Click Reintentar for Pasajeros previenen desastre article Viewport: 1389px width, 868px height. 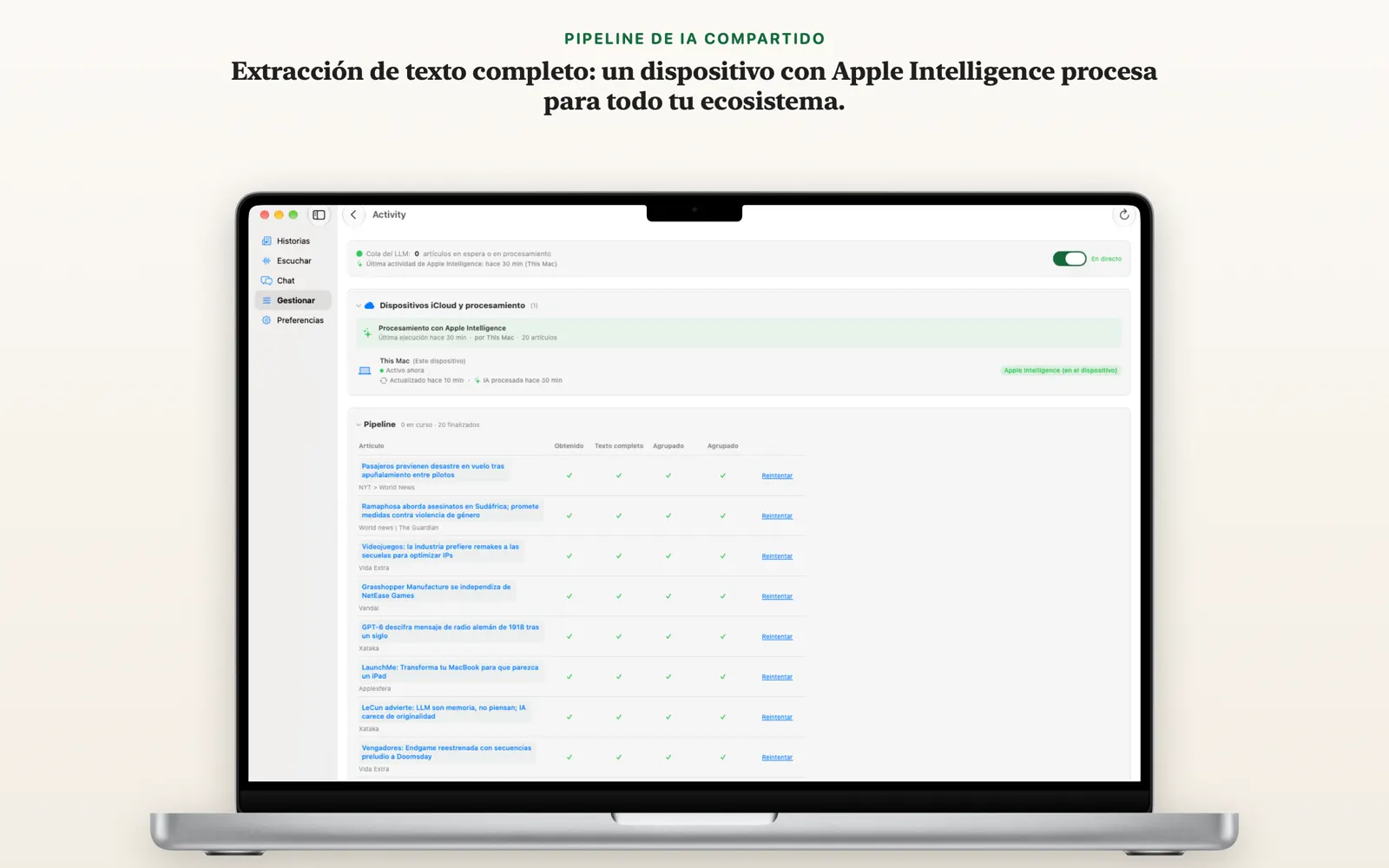click(777, 476)
